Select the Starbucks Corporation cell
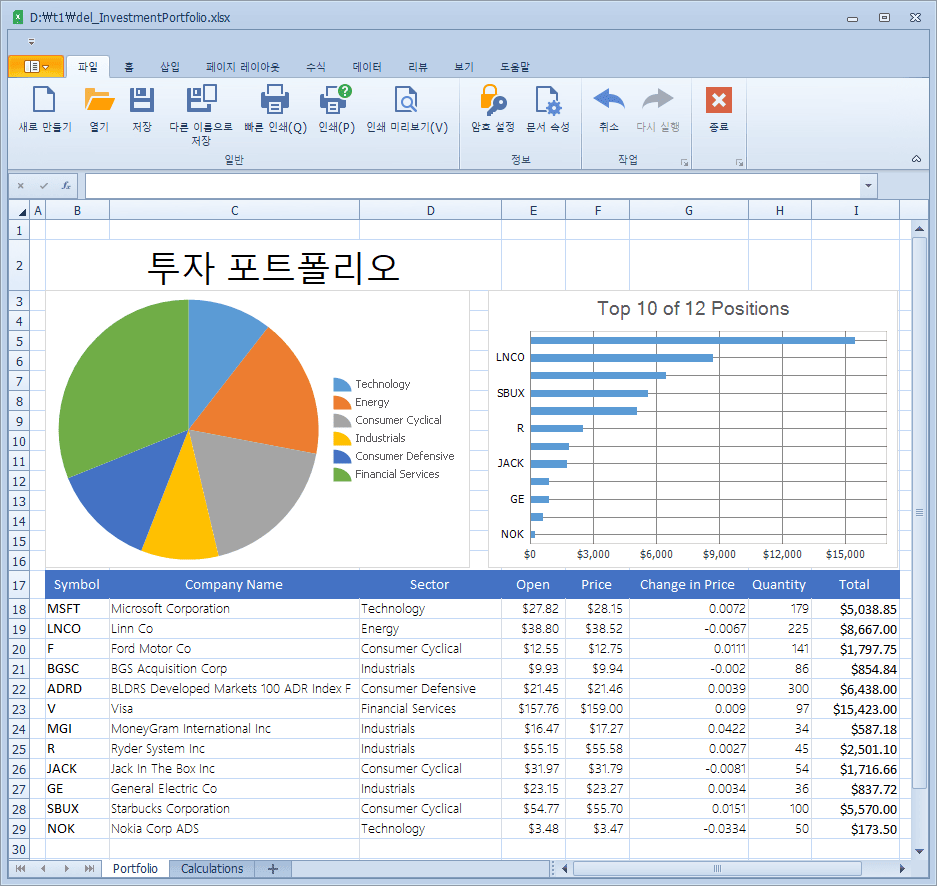Viewport: 937px width, 886px height. [234, 809]
